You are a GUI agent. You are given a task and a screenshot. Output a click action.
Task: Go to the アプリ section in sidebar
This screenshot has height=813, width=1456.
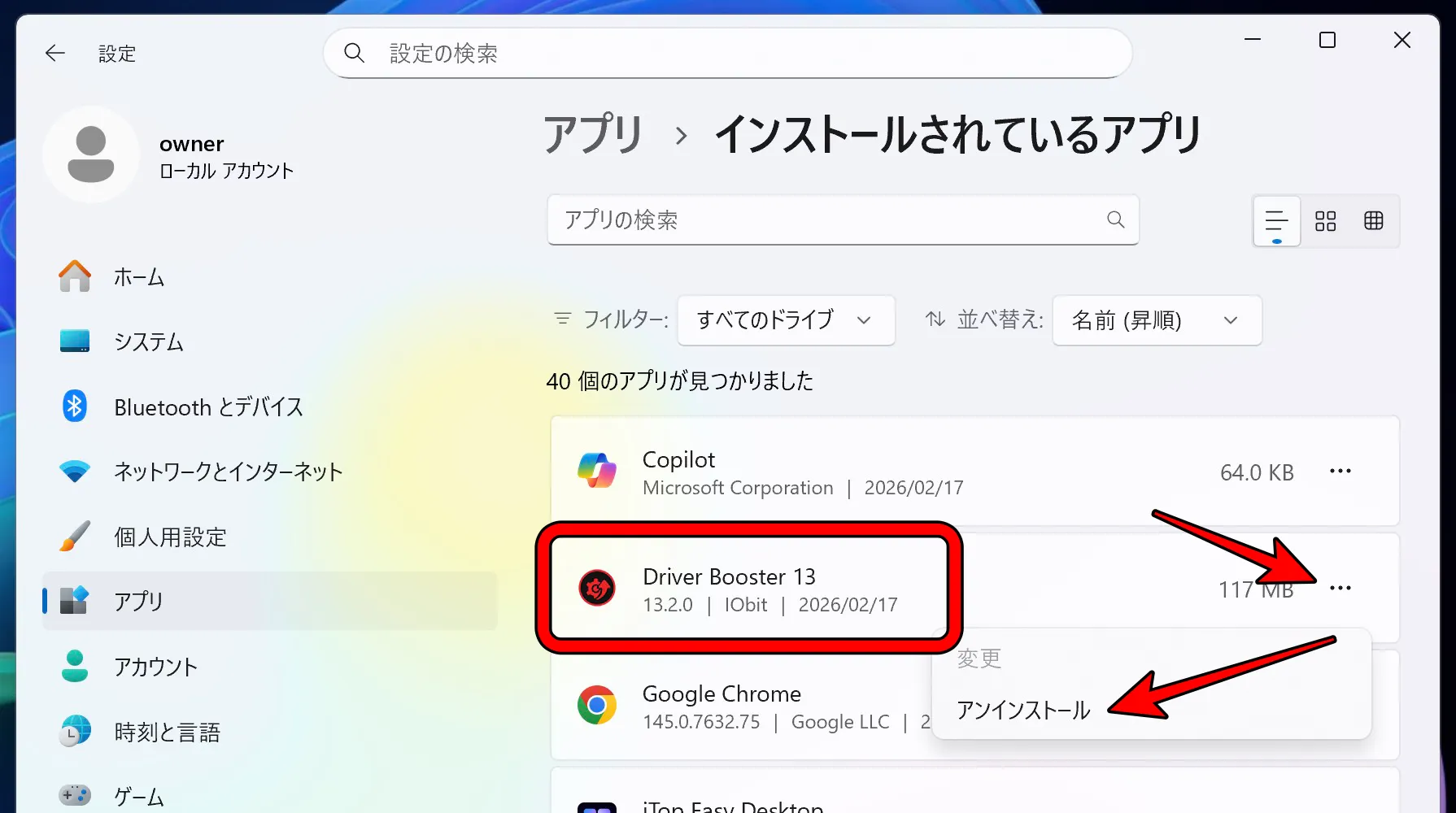pos(142,602)
